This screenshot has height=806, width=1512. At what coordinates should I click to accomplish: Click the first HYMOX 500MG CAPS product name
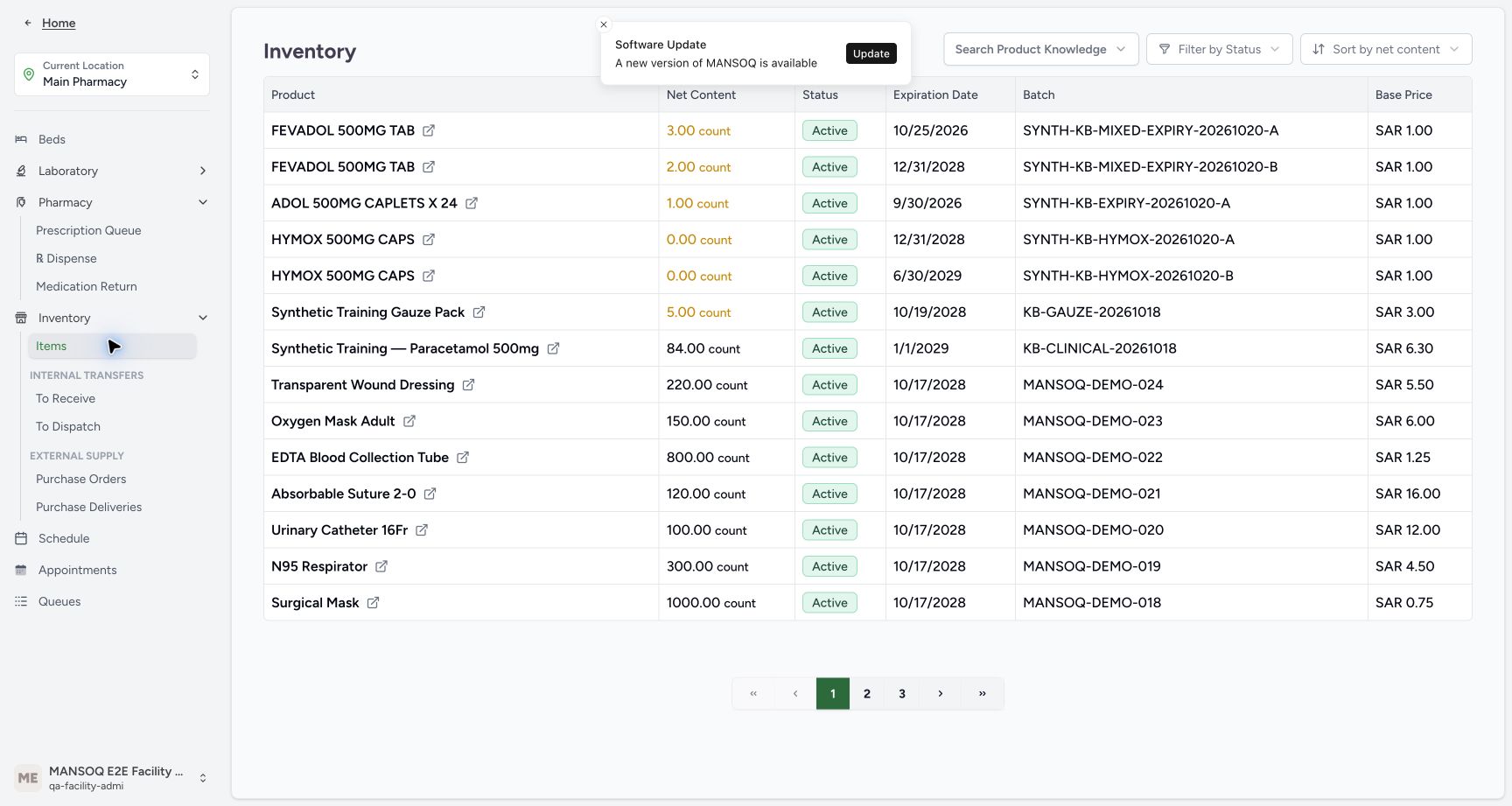coord(343,240)
